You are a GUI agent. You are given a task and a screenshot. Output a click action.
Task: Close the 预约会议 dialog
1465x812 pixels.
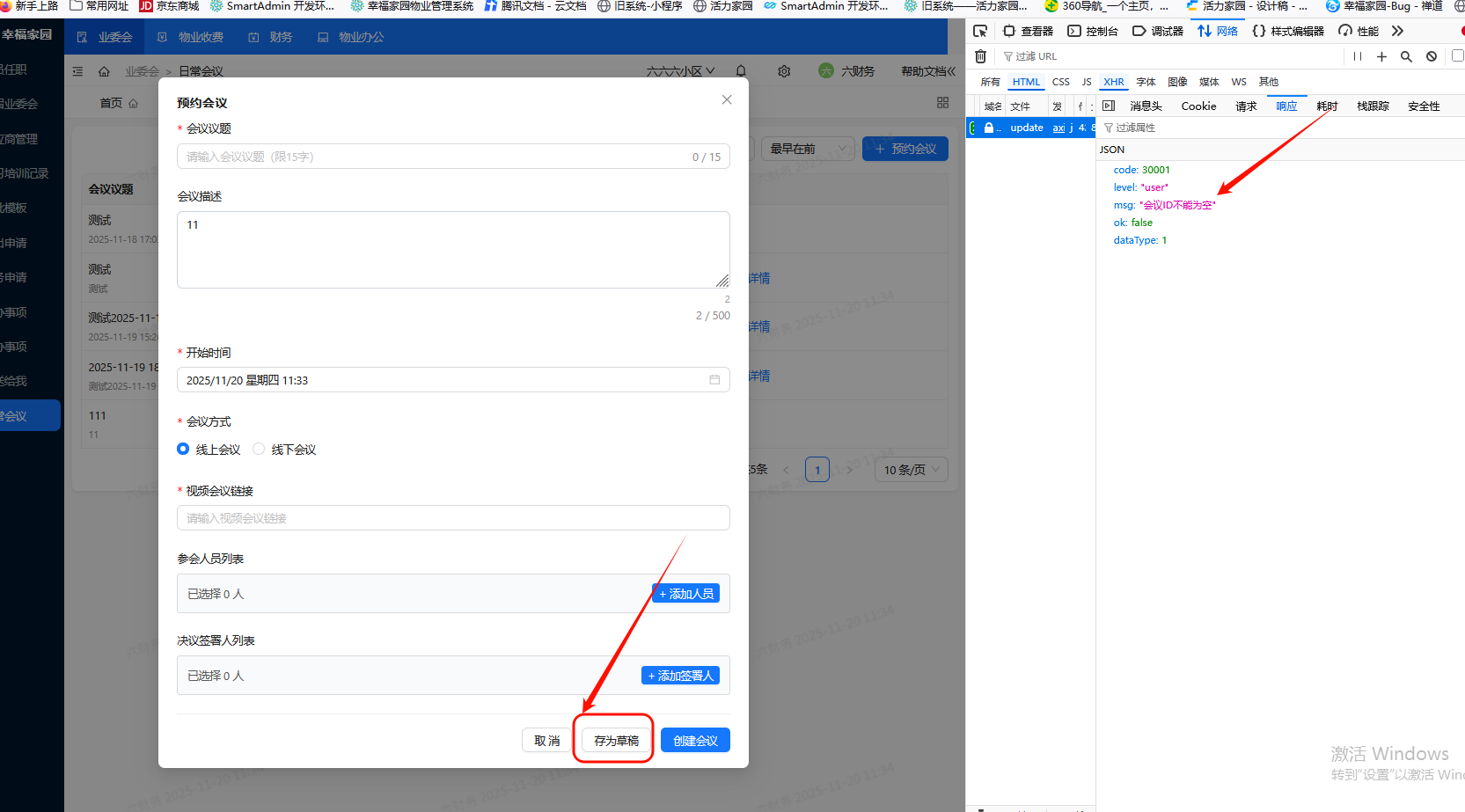point(727,100)
